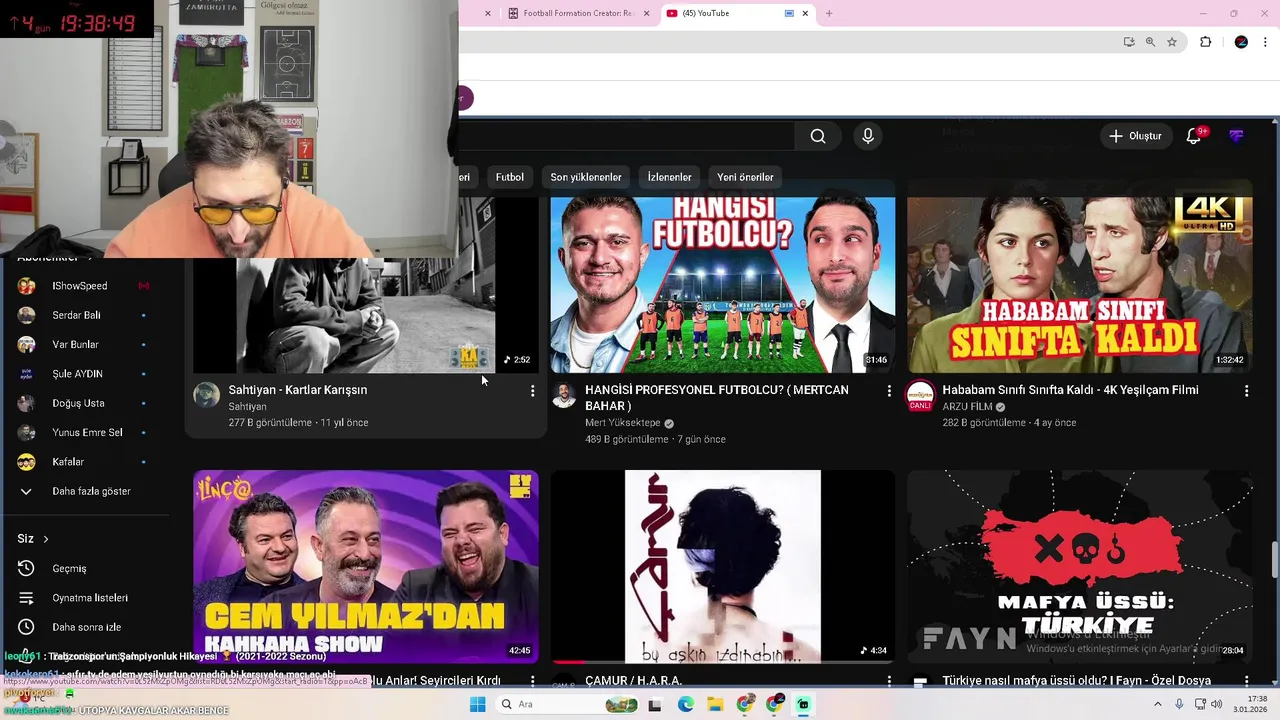Open a new browser tab
This screenshot has width=1280, height=720.
pyautogui.click(x=829, y=13)
